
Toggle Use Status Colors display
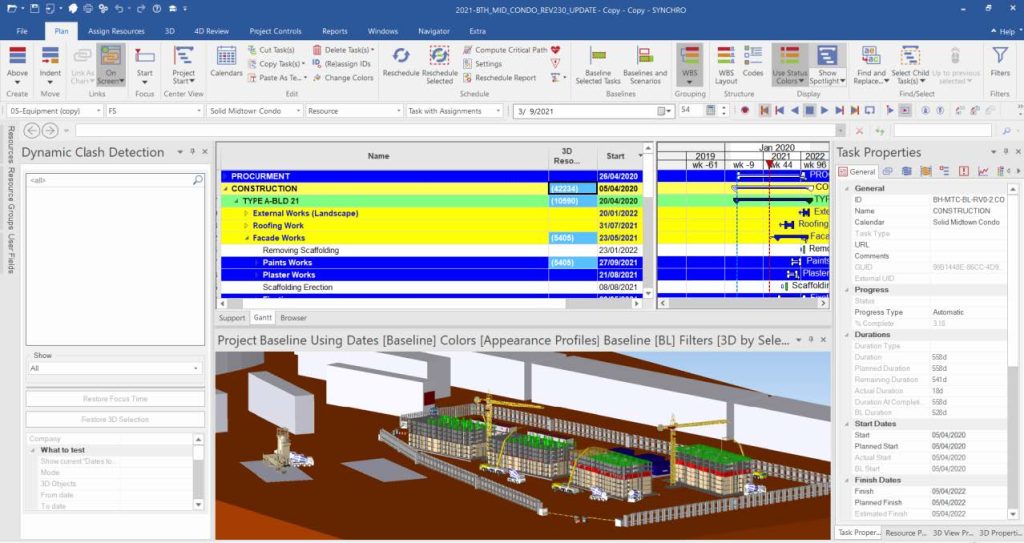coord(789,64)
